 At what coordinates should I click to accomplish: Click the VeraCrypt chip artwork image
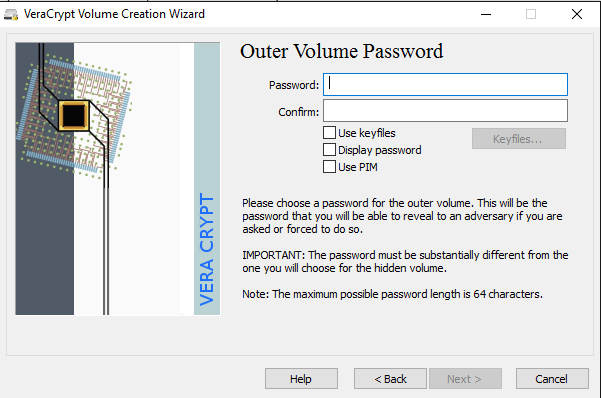coord(118,179)
